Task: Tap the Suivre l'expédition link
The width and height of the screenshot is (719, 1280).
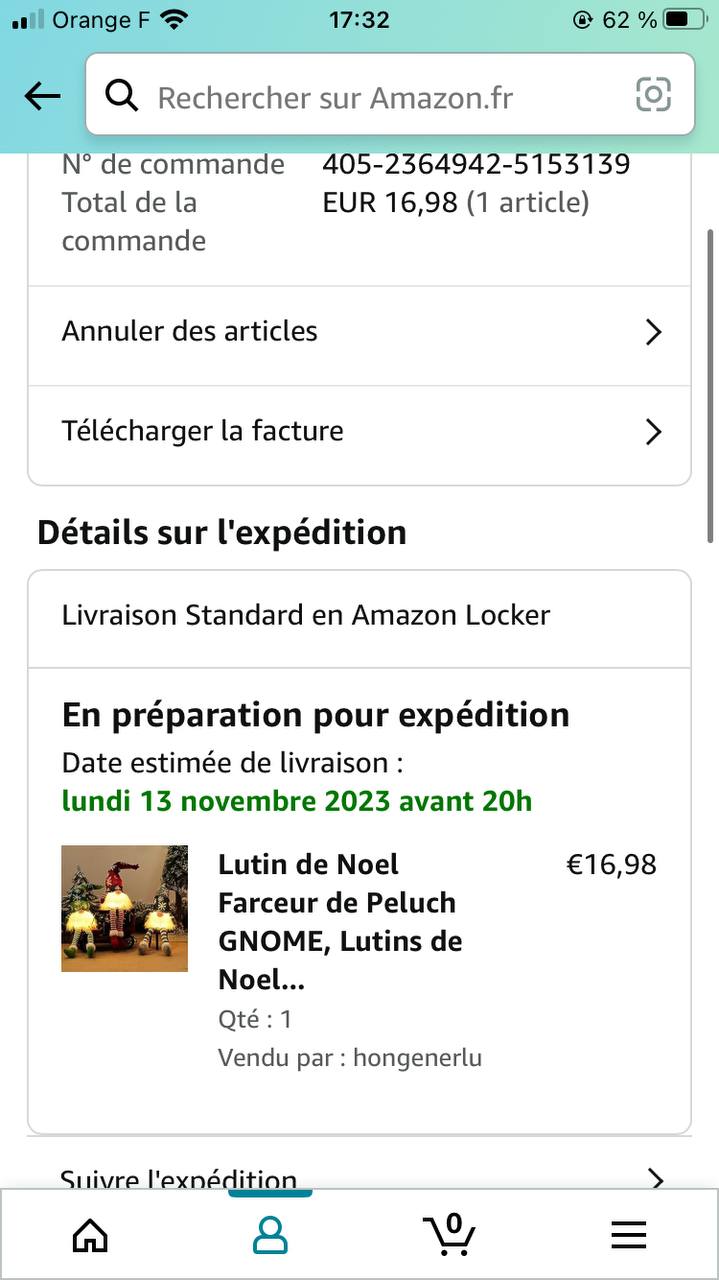Action: [x=179, y=1179]
